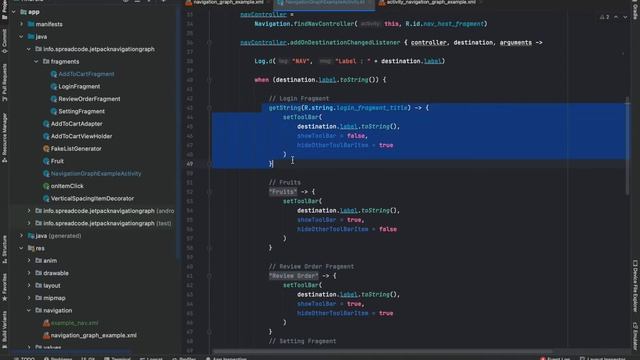This screenshot has height=360, width=640.
Task: Open ReviewOrderFragment in the project tree
Action: (89, 99)
